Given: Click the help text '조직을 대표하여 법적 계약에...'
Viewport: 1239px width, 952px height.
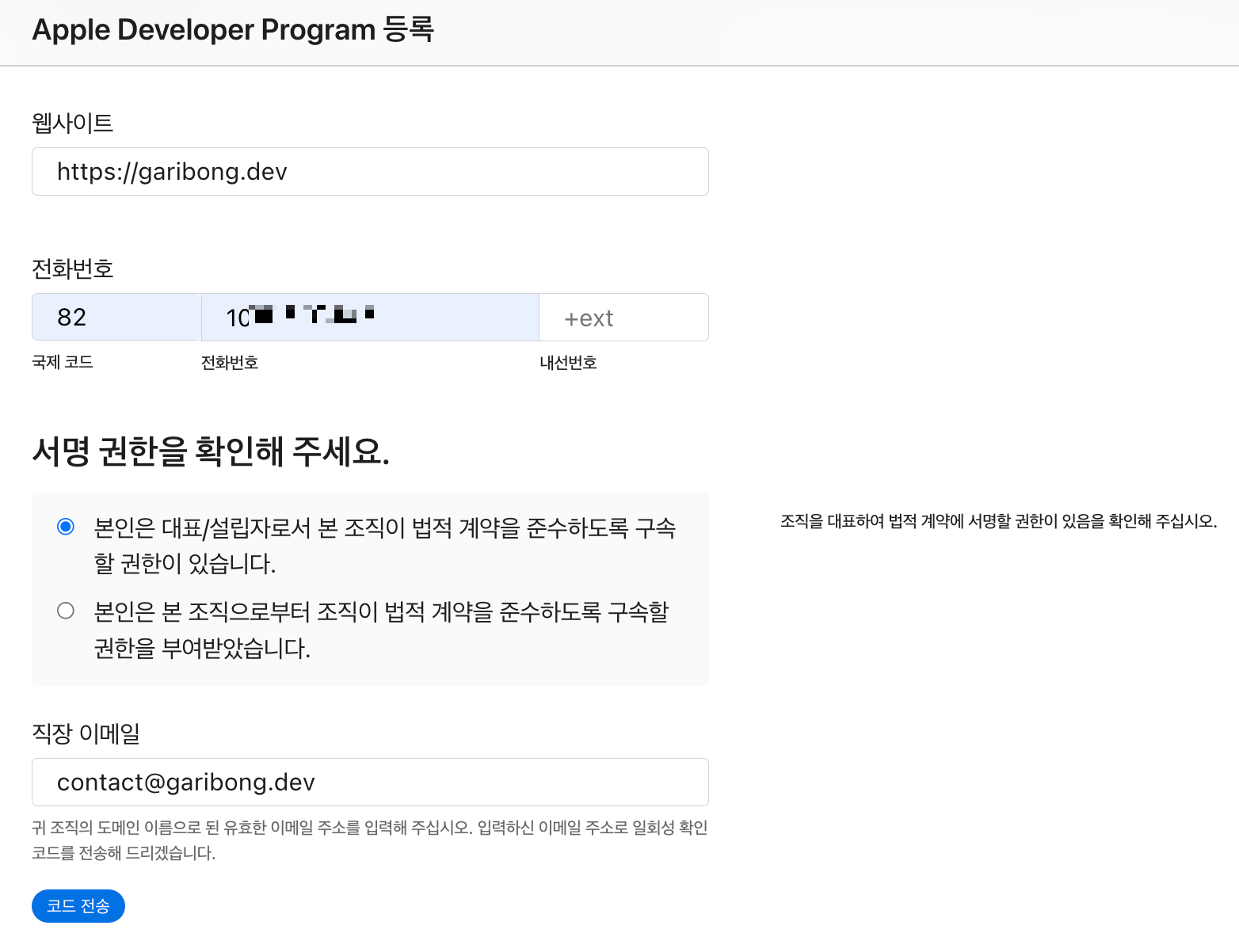Looking at the screenshot, I should point(999,521).
